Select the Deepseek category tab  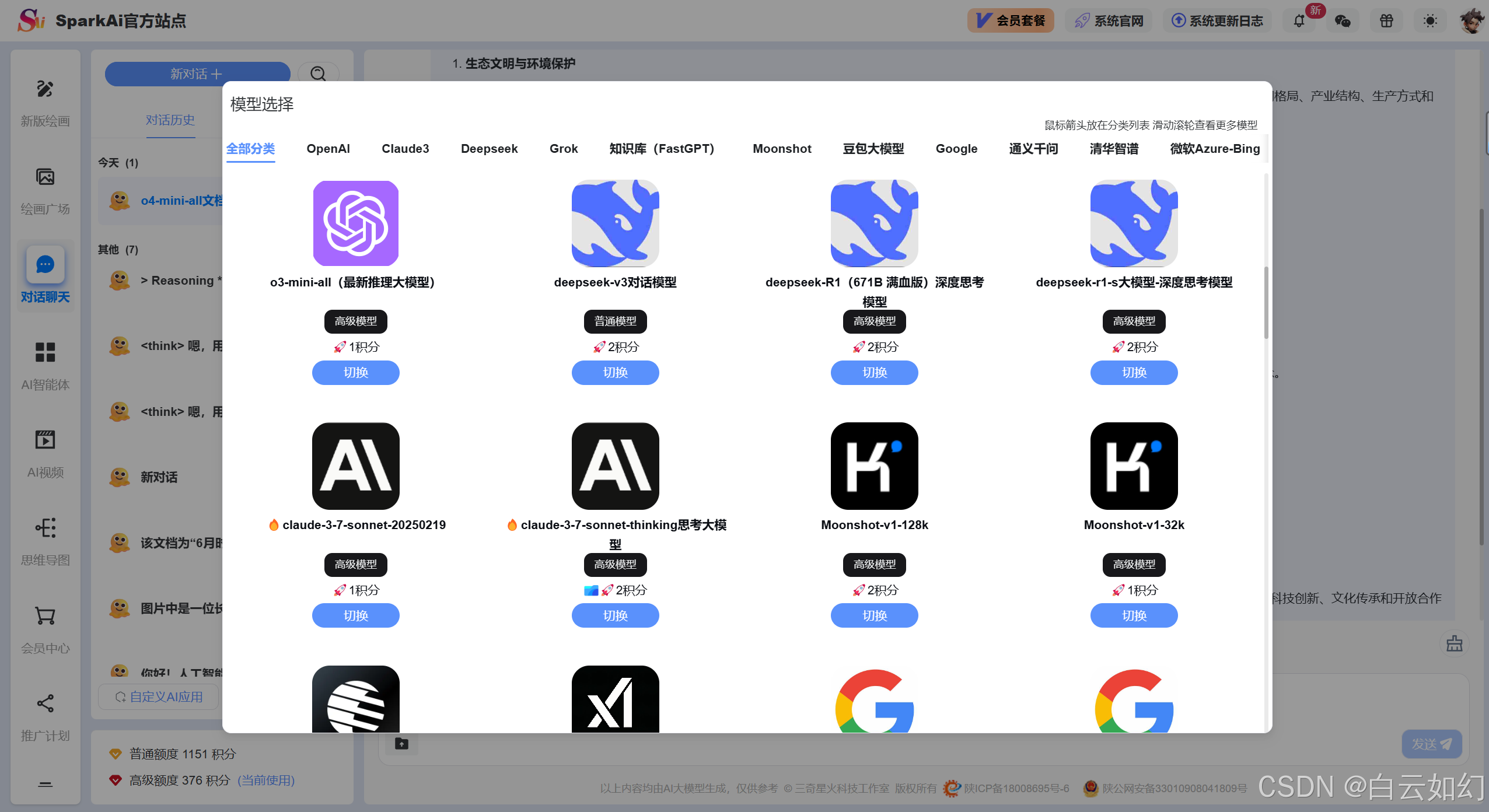tap(489, 149)
